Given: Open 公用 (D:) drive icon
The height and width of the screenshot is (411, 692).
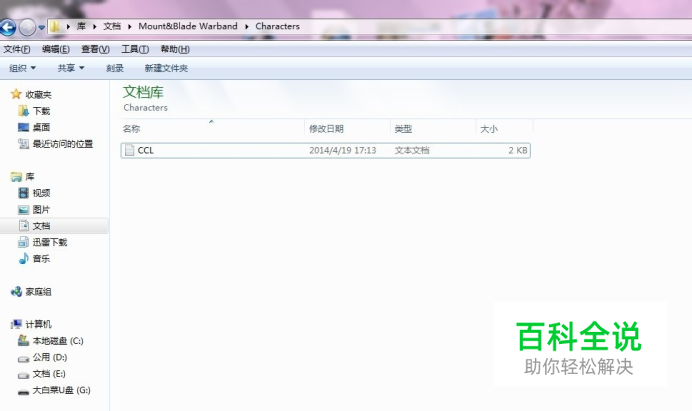Looking at the screenshot, I should [23, 358].
